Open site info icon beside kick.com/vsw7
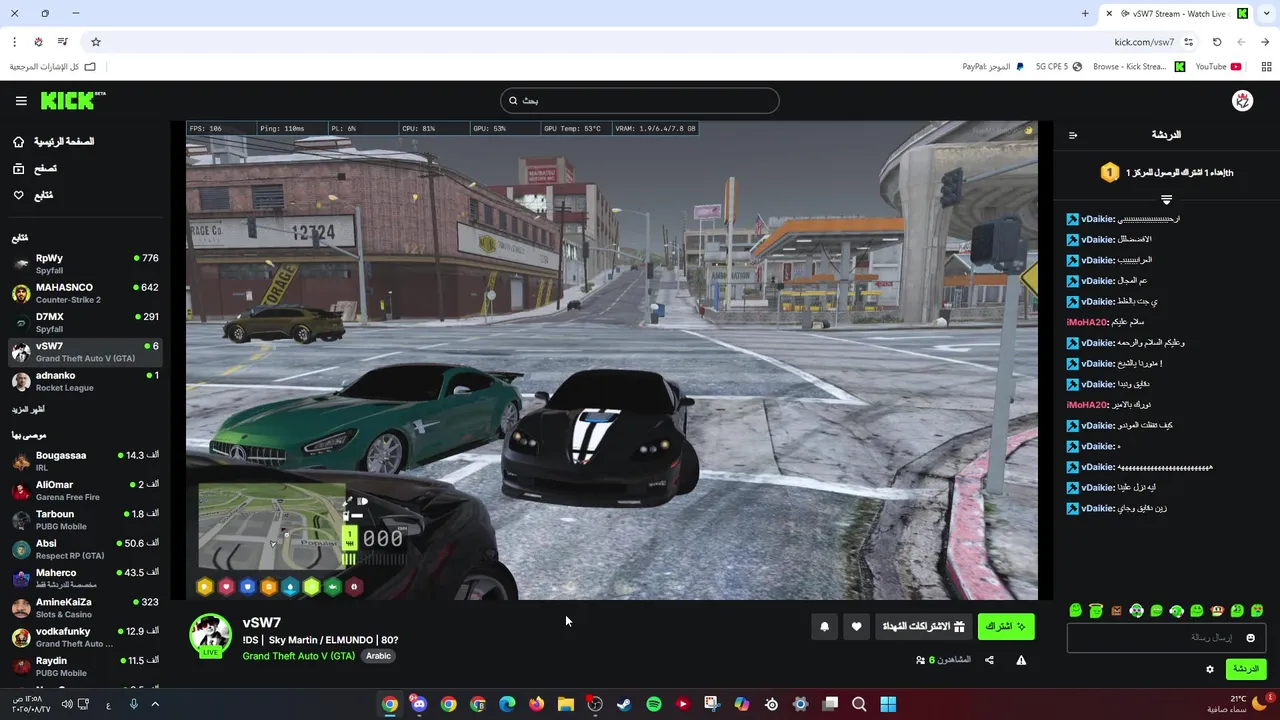Screen dimensions: 1280x720 [1189, 42]
